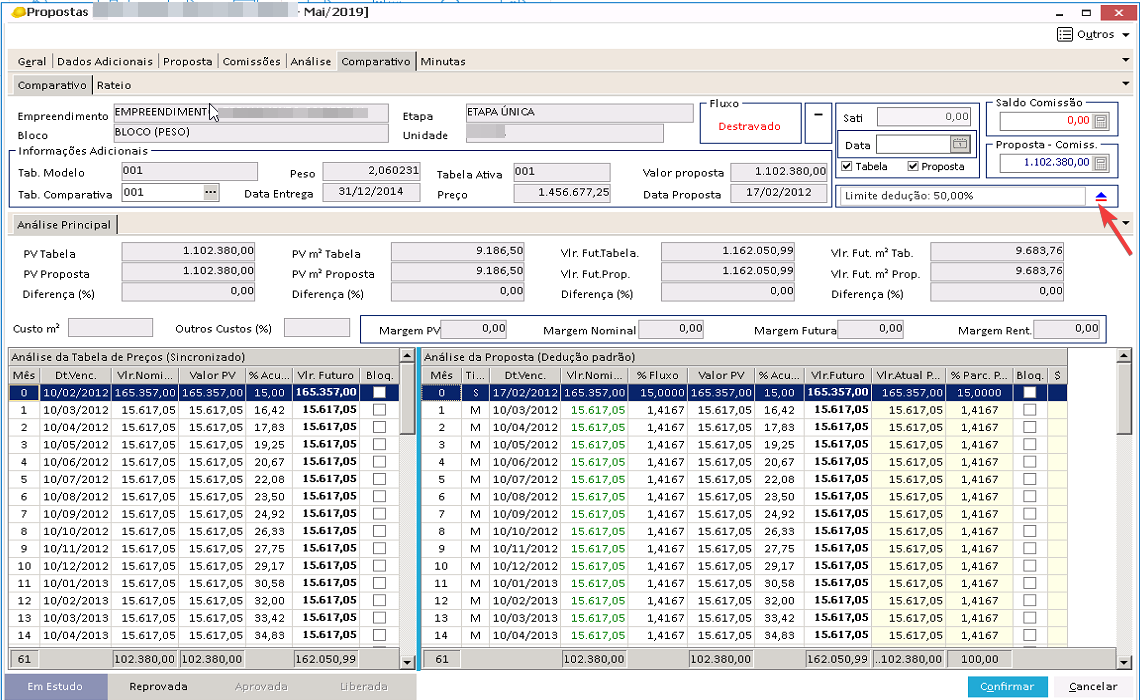Click the Outros list icon
Screen dimensions: 1140x700
[x=1065, y=35]
